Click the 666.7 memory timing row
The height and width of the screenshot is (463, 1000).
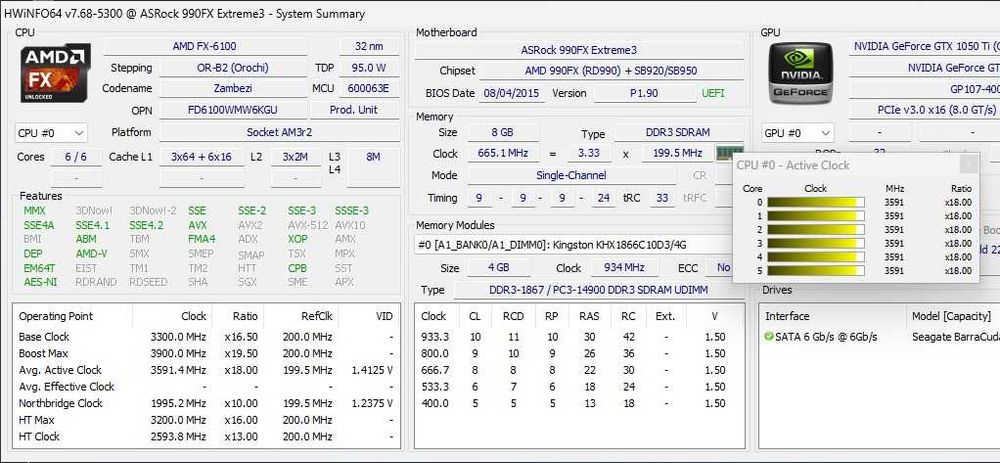[x=579, y=370]
